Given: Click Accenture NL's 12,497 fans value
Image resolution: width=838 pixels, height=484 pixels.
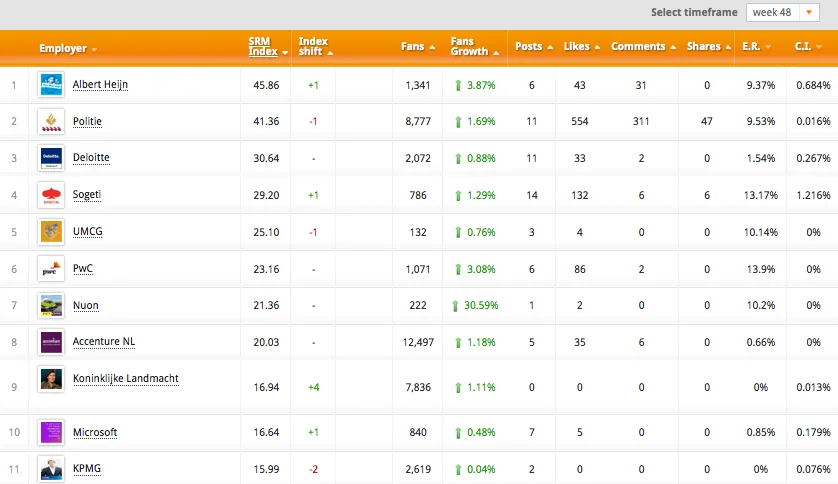Looking at the screenshot, I should pos(418,342).
